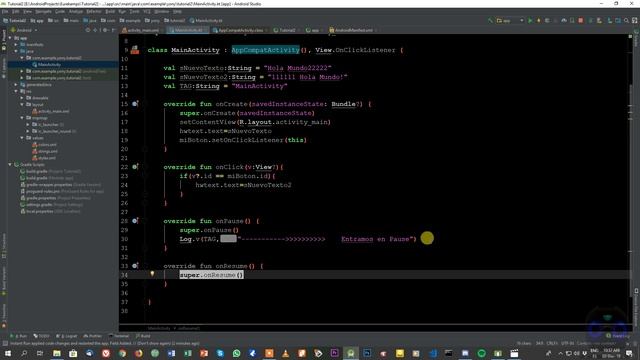Screen dimensions: 640x360
Task: Open the Logcat tool window button
Action: coord(66,336)
